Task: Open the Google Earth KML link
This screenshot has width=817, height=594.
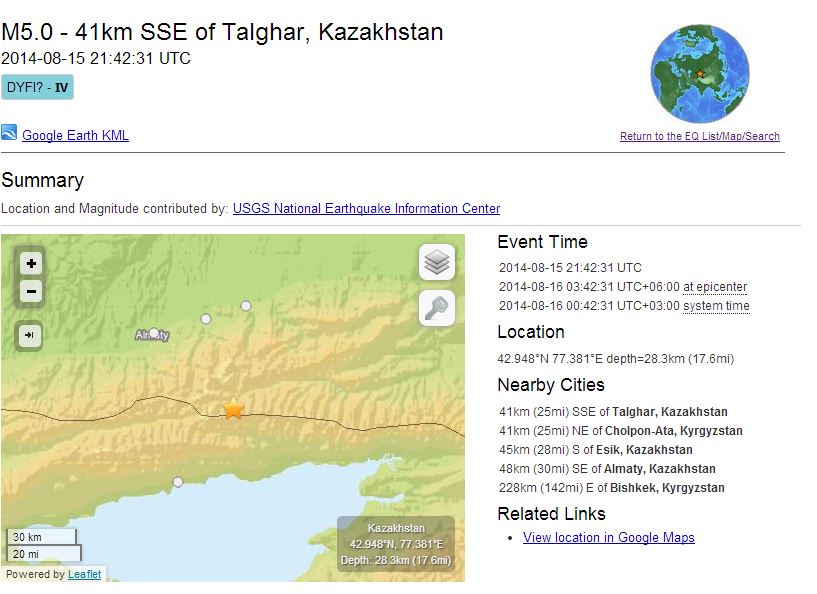Action: tap(75, 136)
